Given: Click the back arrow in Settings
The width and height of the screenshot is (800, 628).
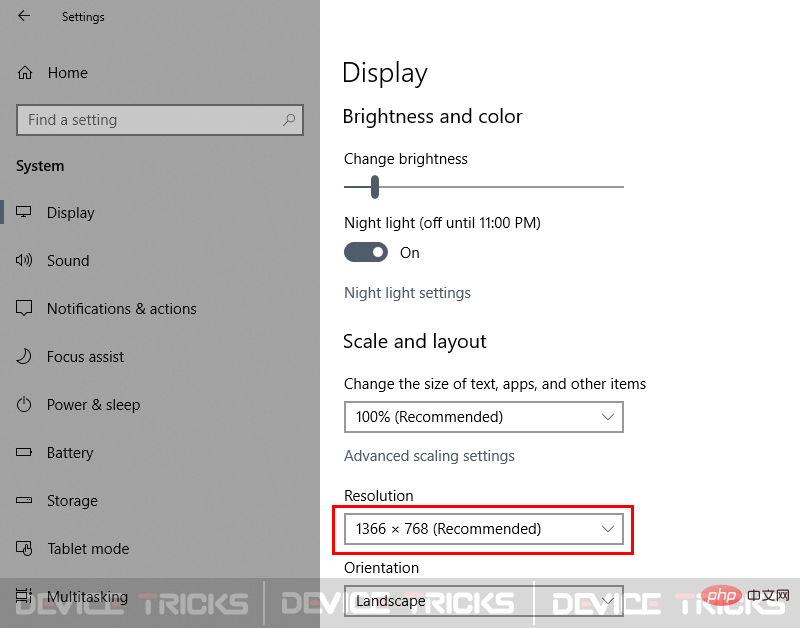Looking at the screenshot, I should 24,16.
